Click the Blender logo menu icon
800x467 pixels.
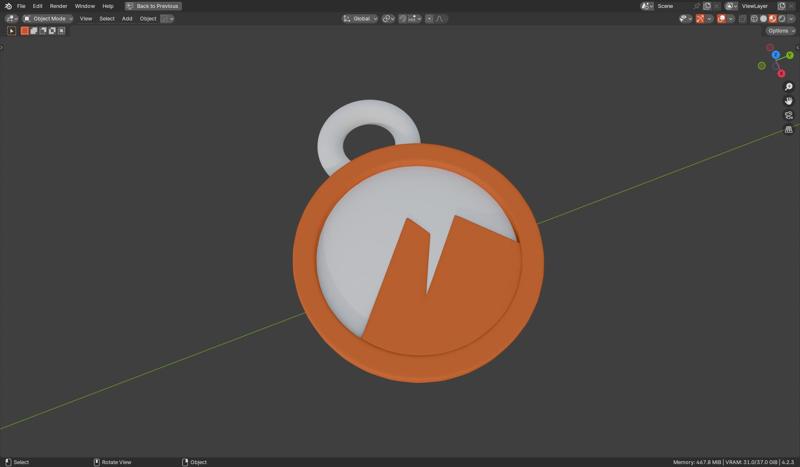coord(8,6)
